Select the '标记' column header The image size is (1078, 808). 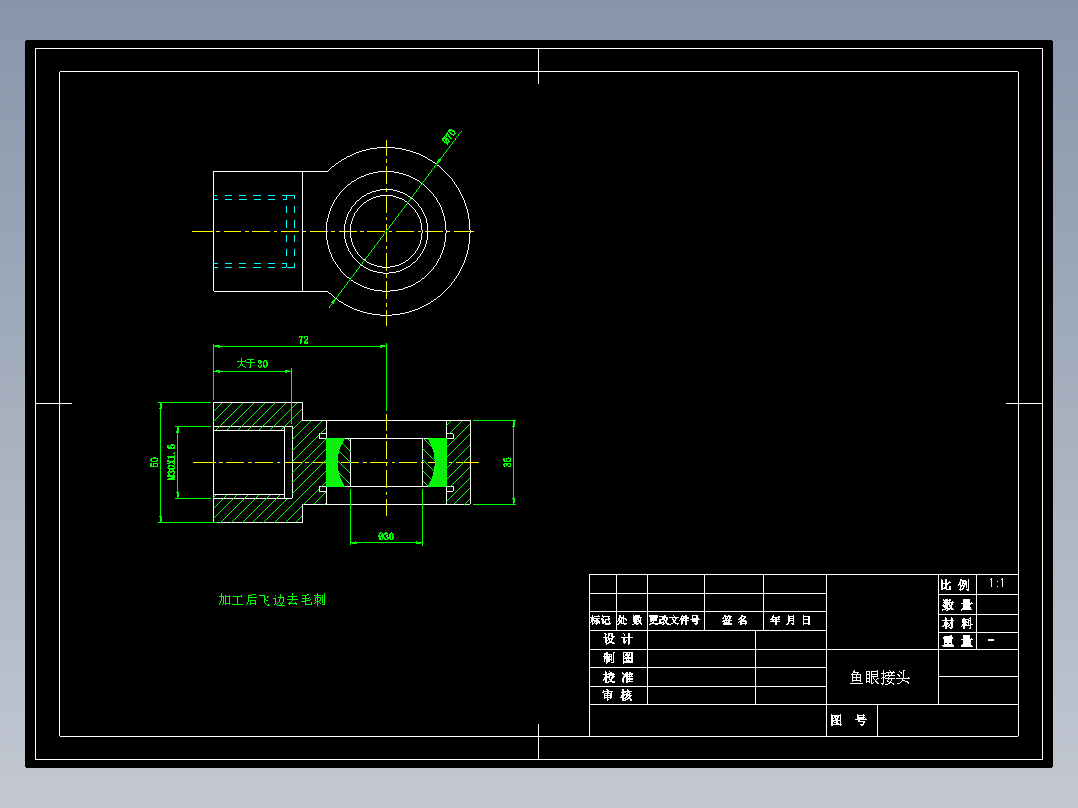tap(601, 620)
